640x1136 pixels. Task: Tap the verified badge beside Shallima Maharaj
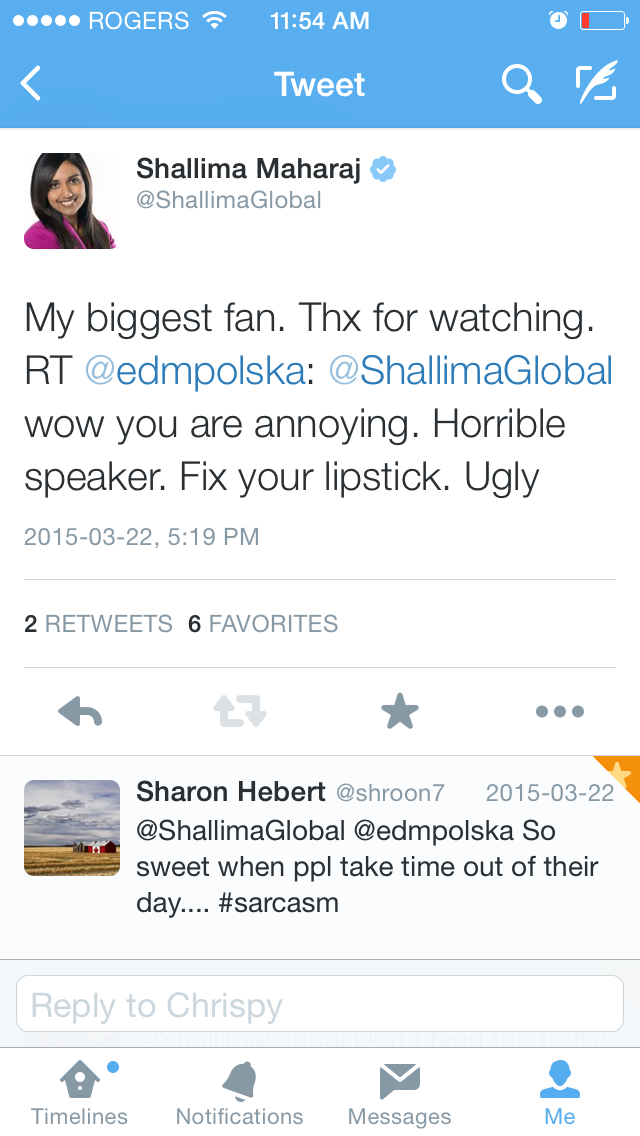383,170
